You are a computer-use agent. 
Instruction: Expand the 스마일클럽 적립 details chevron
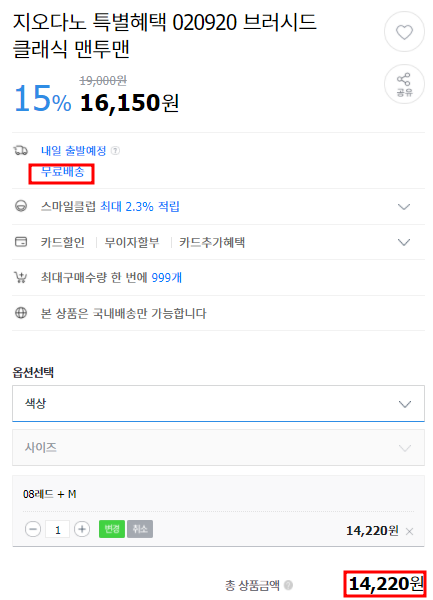(404, 207)
